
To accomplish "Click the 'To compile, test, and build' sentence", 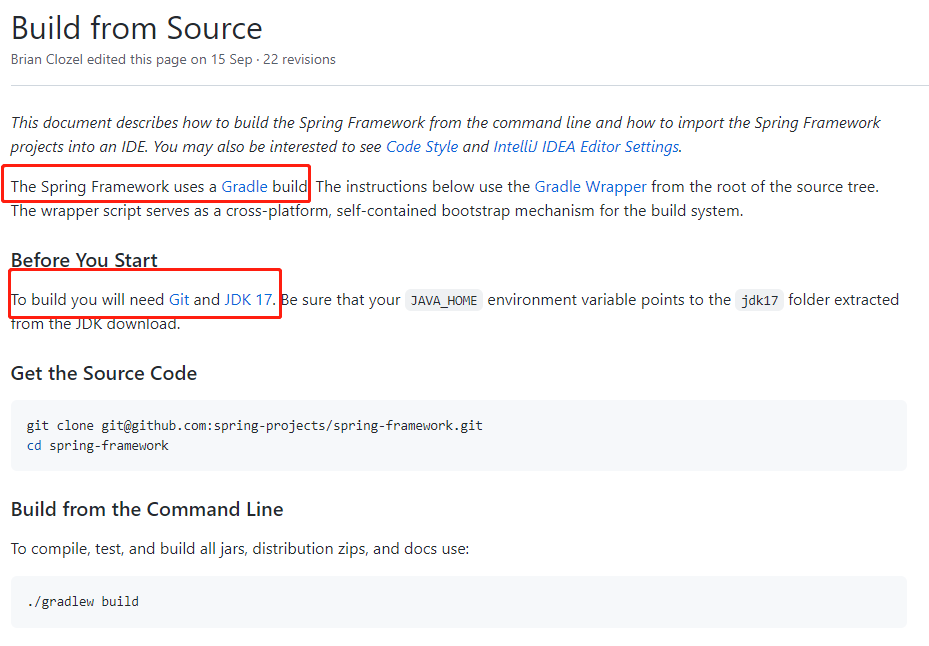I will [240, 549].
